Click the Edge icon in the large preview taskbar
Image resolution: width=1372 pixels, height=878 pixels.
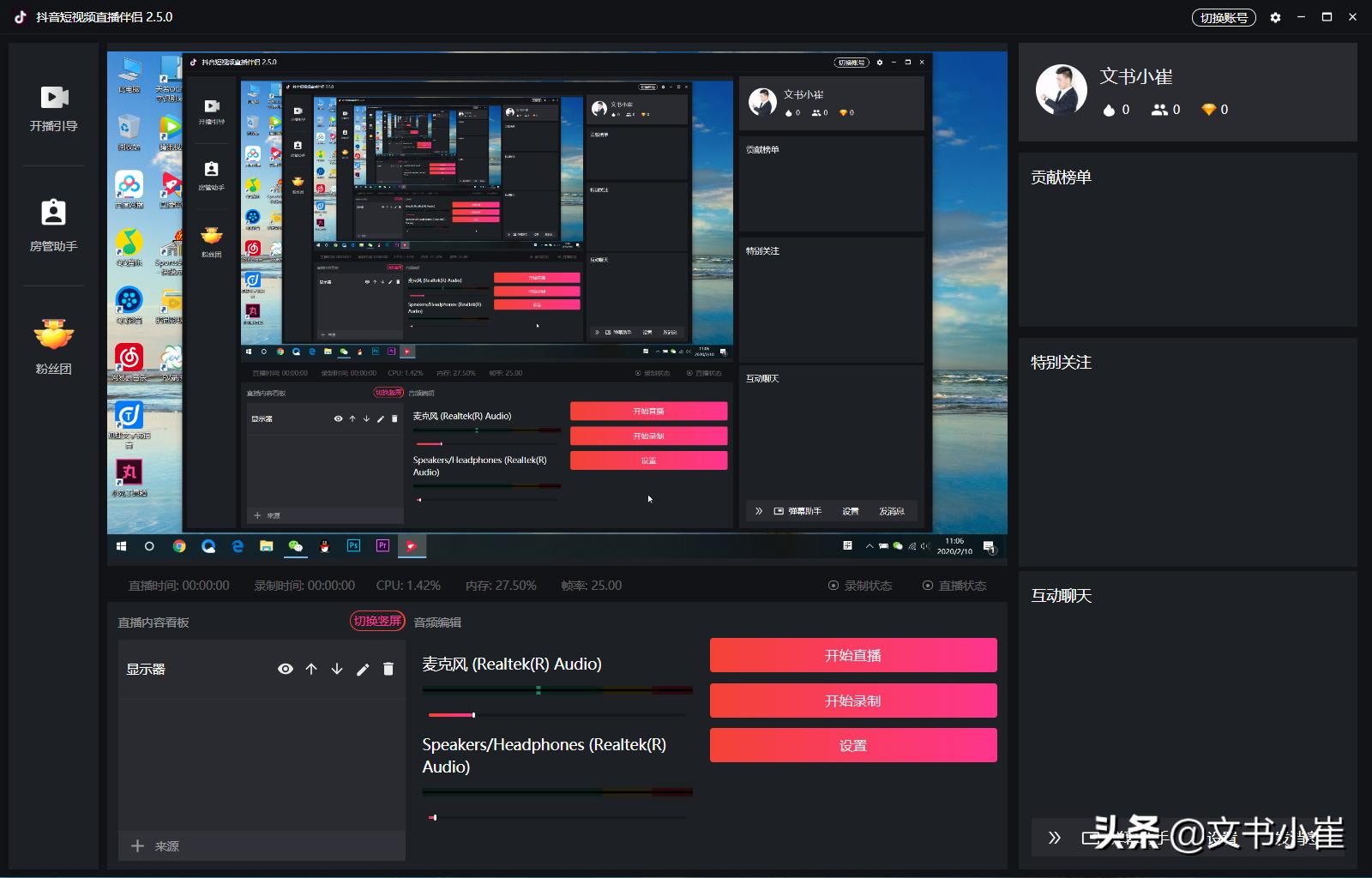[238, 546]
